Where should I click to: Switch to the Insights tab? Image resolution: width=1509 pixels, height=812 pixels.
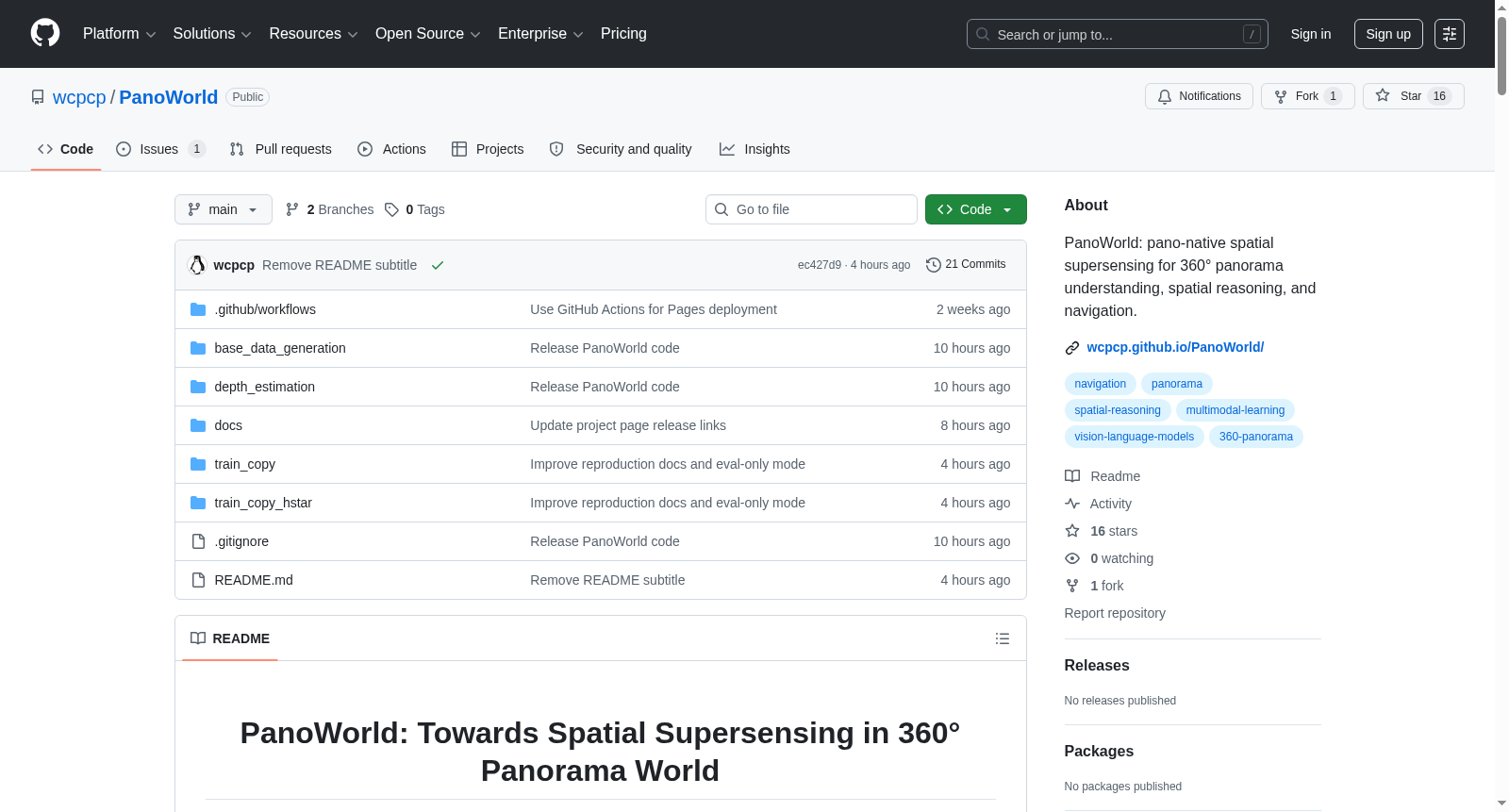[x=754, y=149]
